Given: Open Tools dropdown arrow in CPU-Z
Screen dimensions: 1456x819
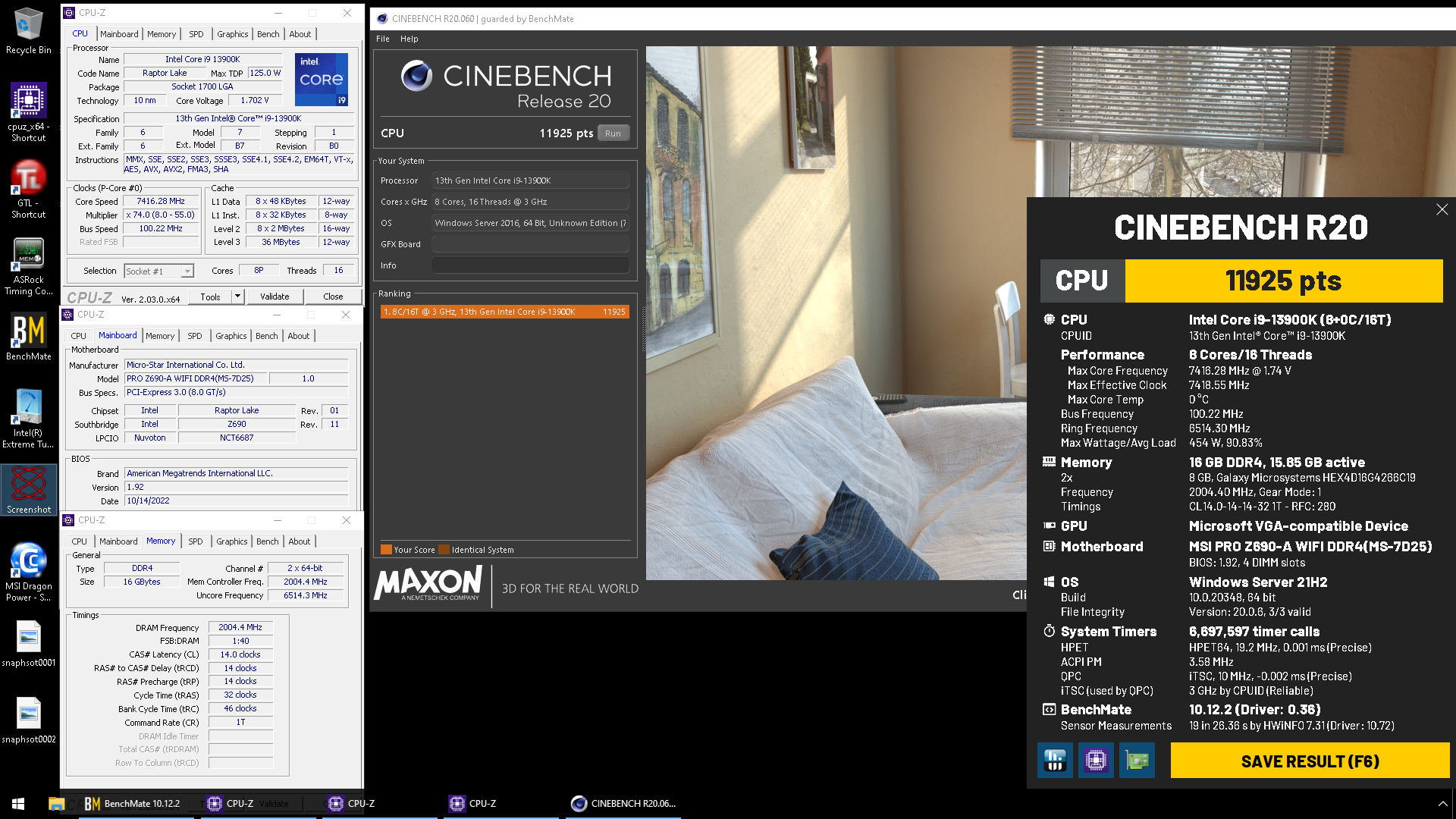Looking at the screenshot, I should 237,296.
